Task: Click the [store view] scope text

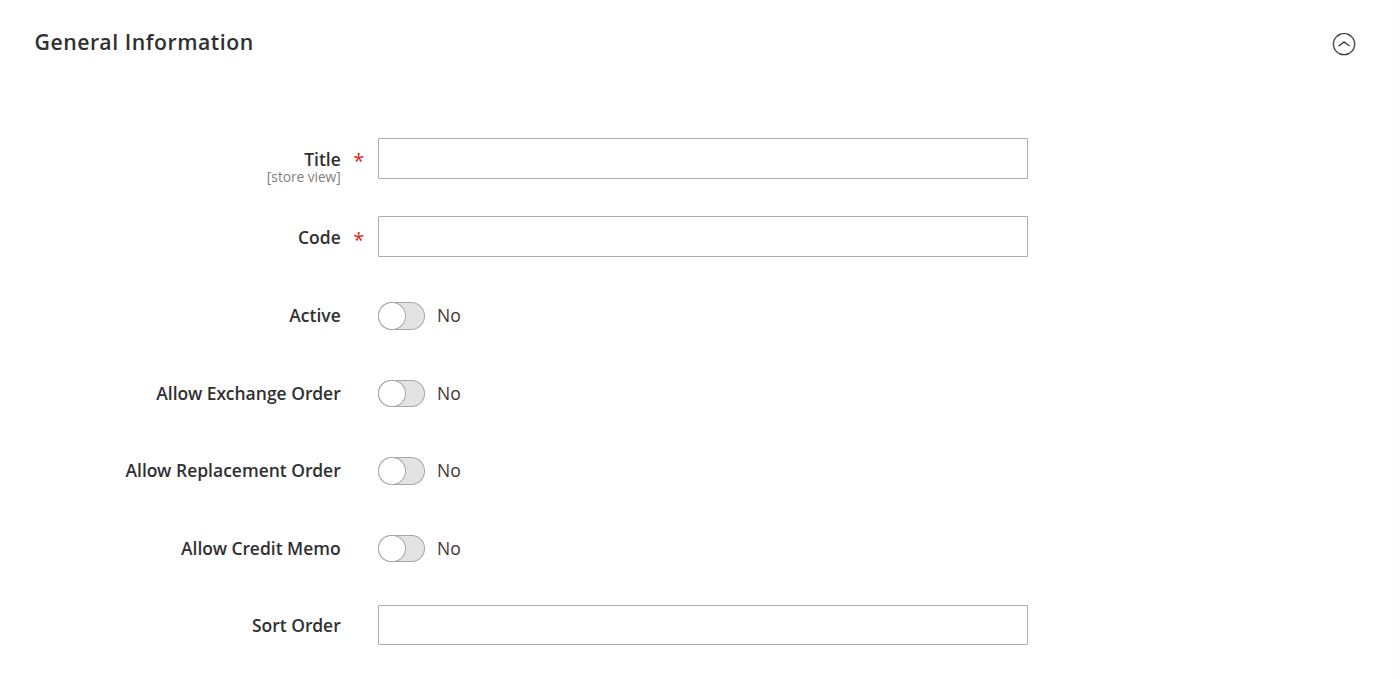Action: [x=303, y=178]
